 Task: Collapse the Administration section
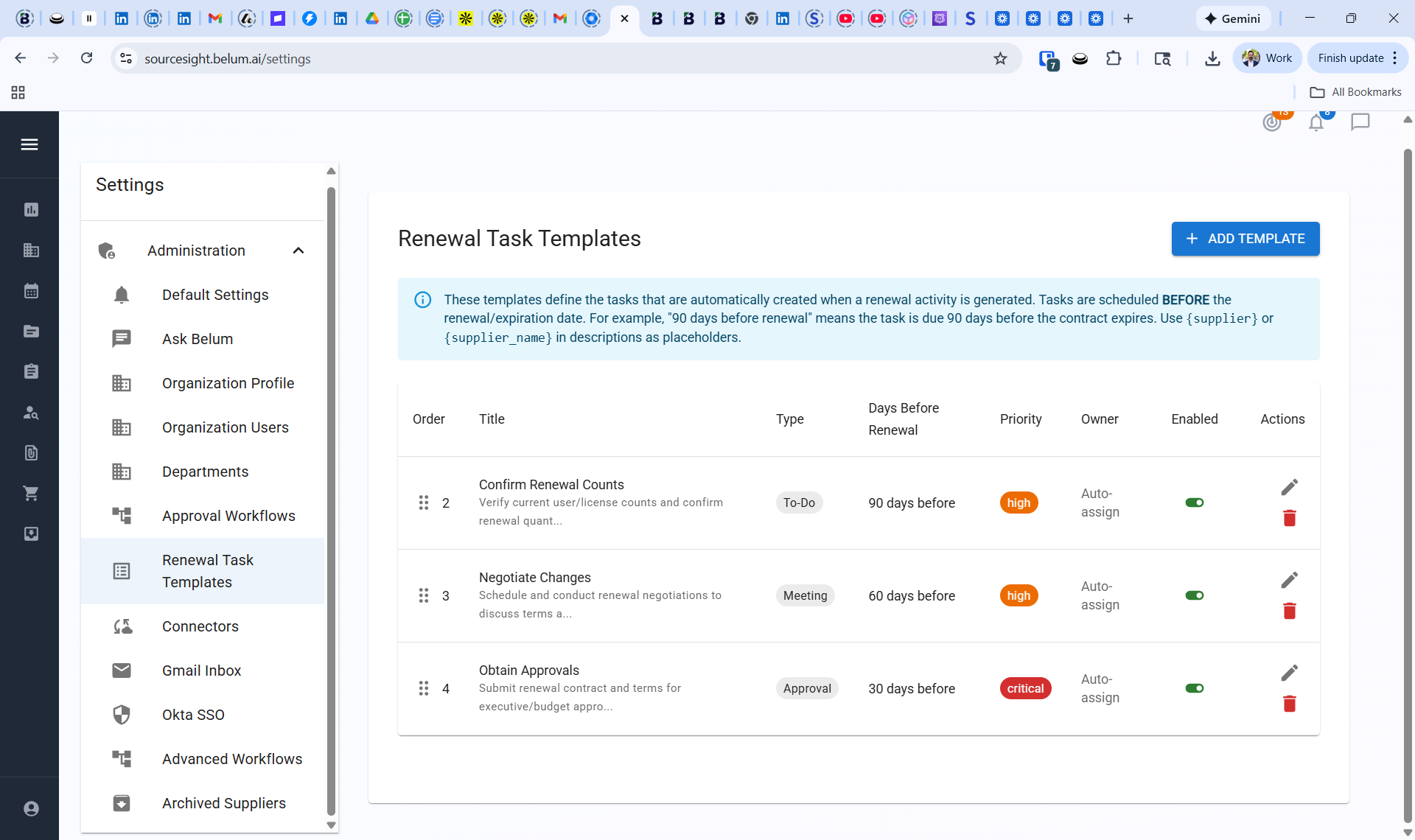pos(298,251)
